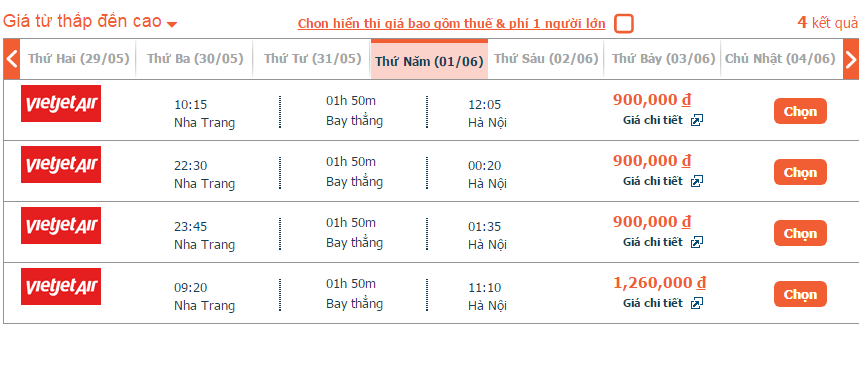Click Chọn for the 23:45 departure flight
Image resolution: width=859 pixels, height=382 pixels.
point(800,233)
